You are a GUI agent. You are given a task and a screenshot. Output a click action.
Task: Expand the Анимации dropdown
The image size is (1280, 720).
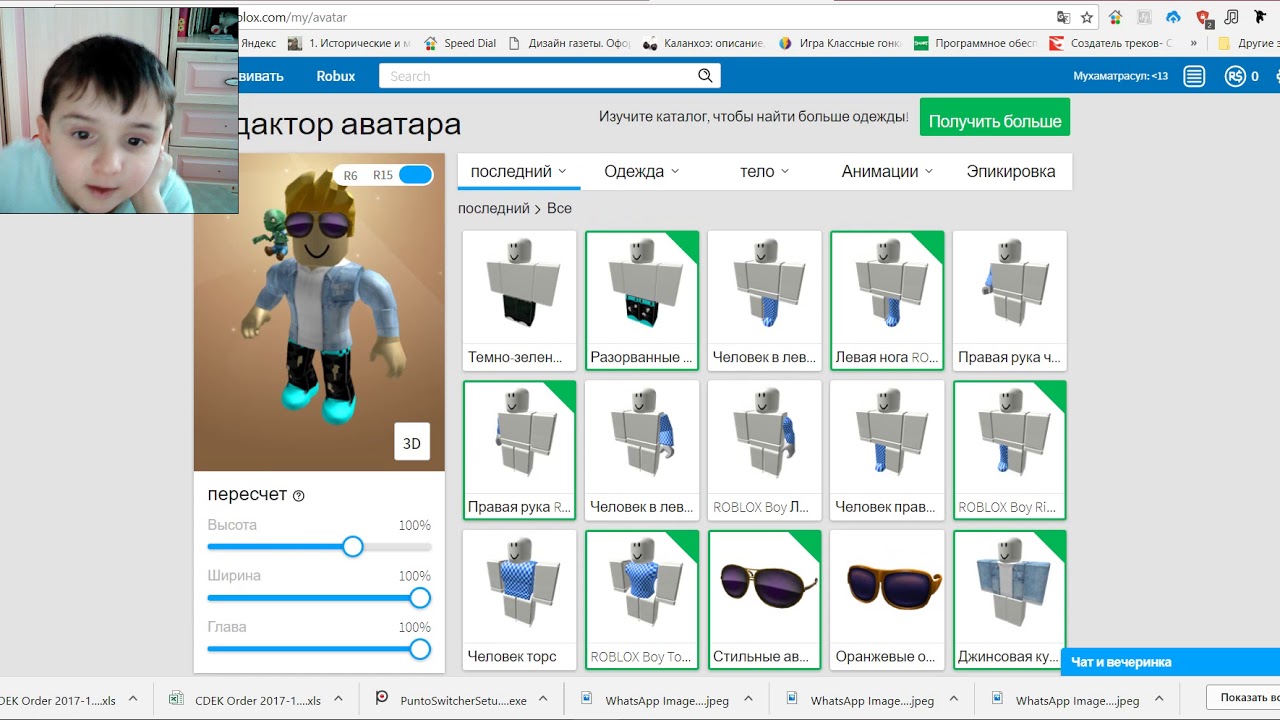point(887,171)
